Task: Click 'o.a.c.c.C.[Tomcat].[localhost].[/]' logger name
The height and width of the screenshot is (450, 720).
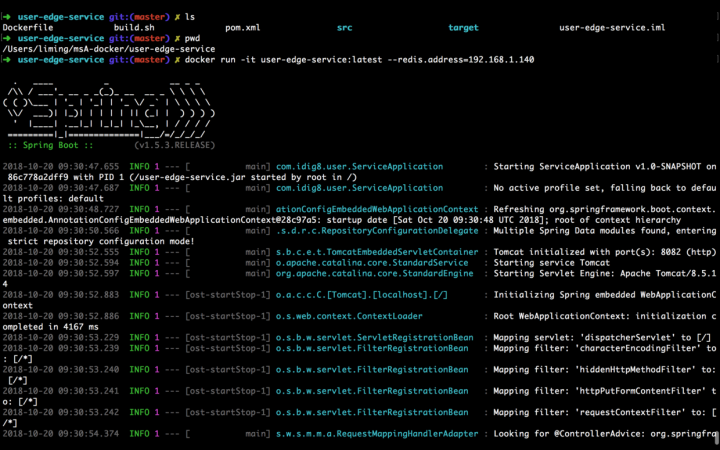Action: point(362,295)
